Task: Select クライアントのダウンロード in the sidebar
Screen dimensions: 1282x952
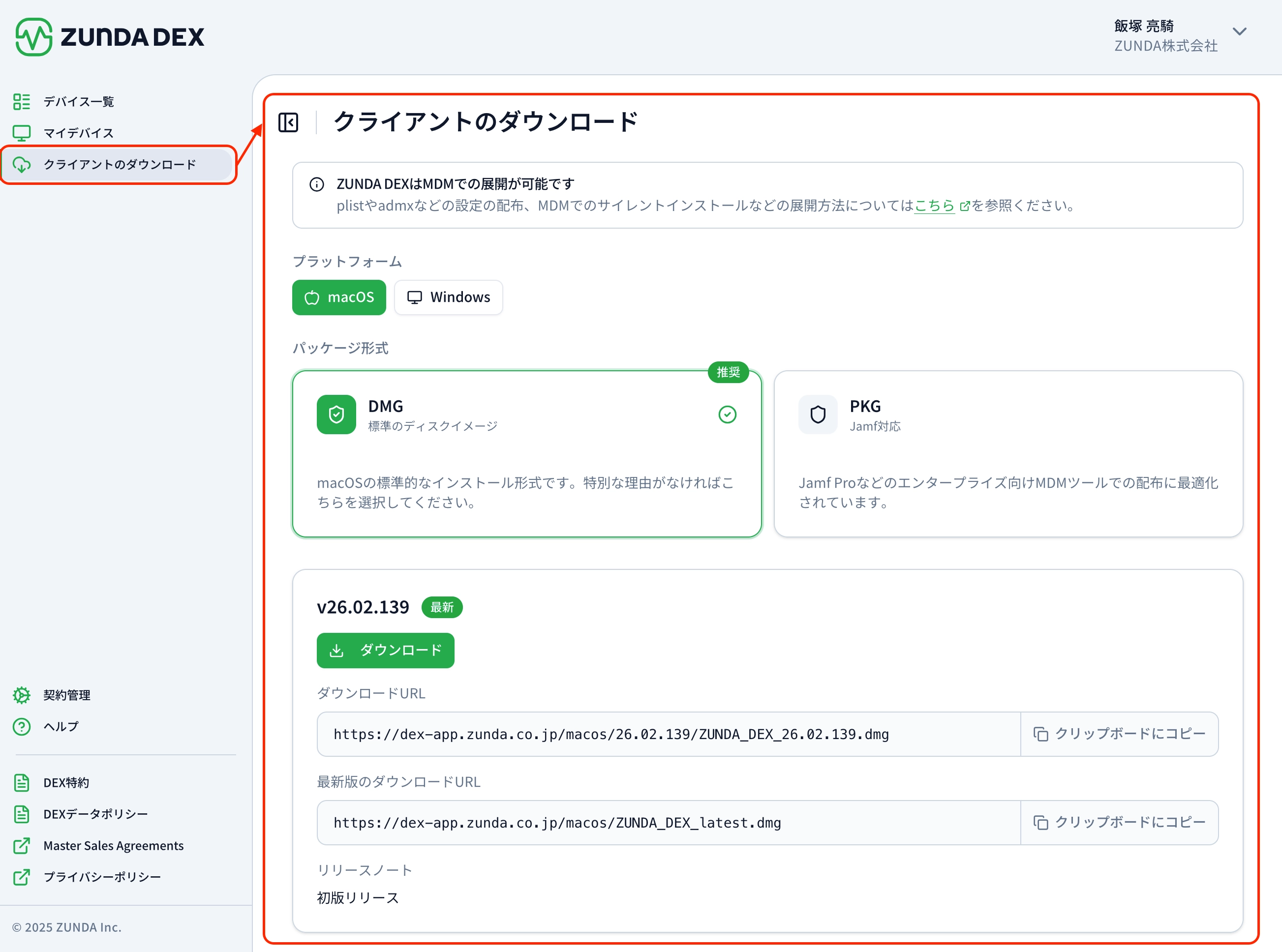Action: 120,165
